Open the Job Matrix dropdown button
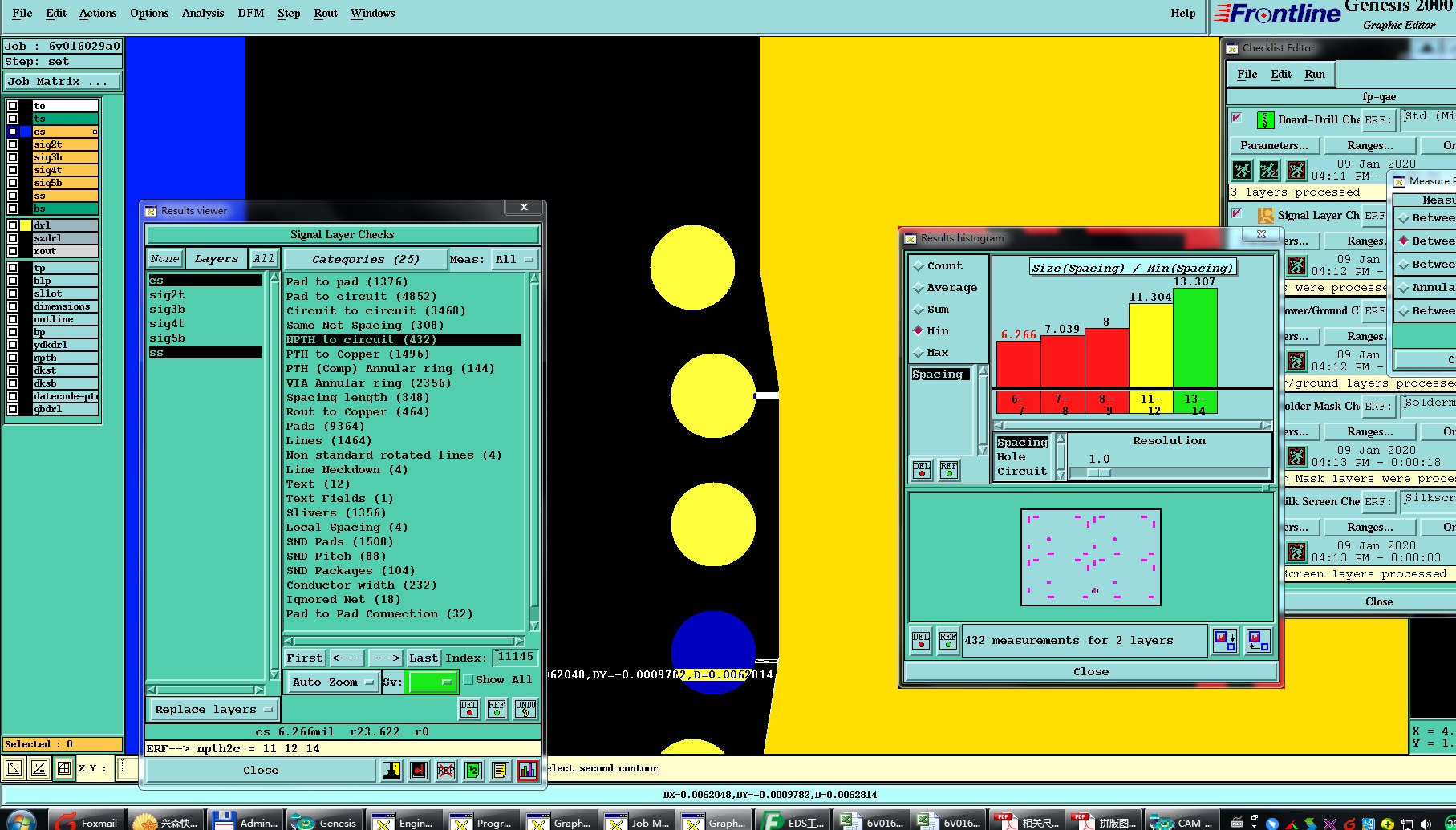The image size is (1456, 830). pos(63,82)
